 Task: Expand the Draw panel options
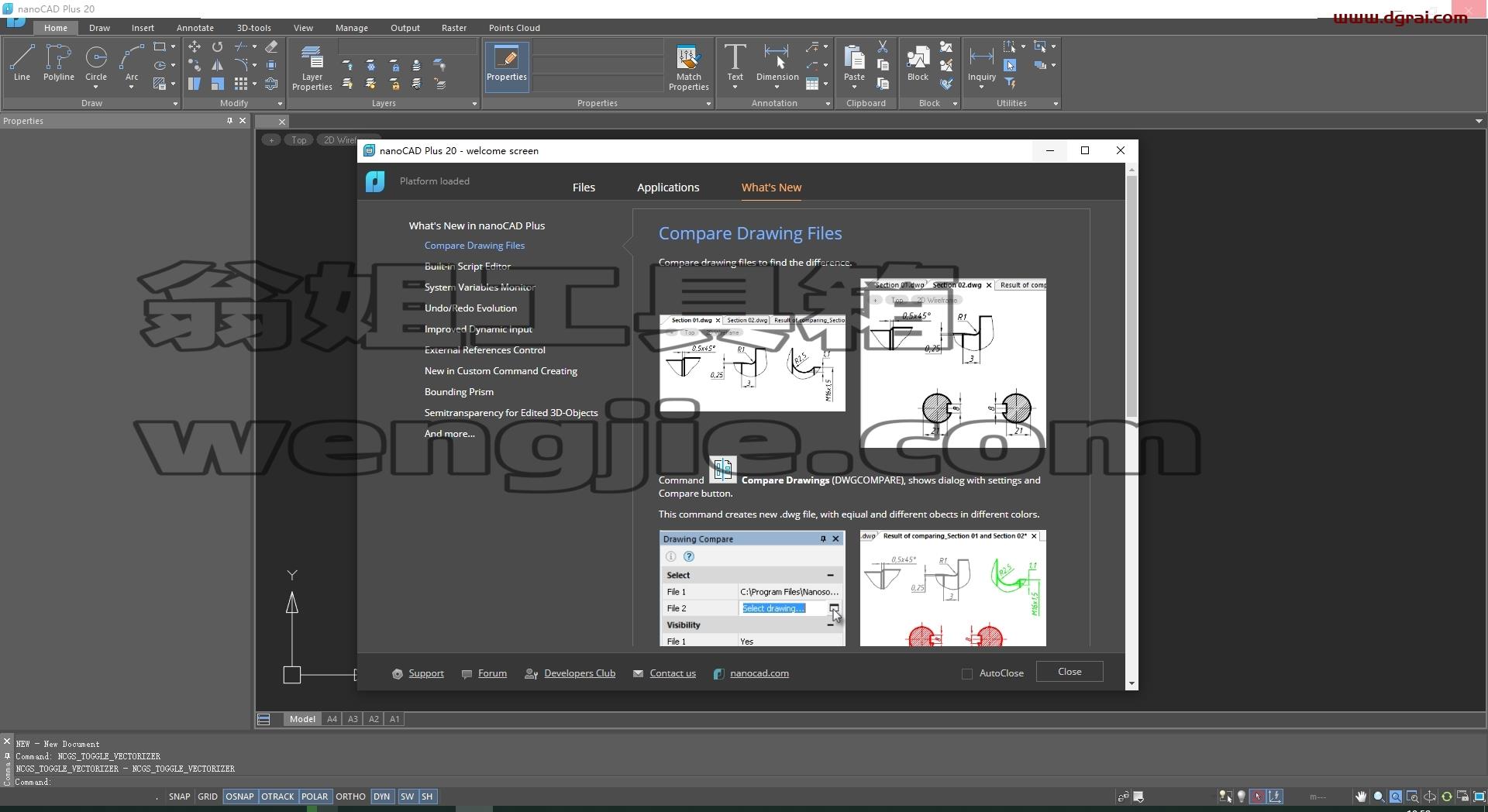tap(175, 104)
